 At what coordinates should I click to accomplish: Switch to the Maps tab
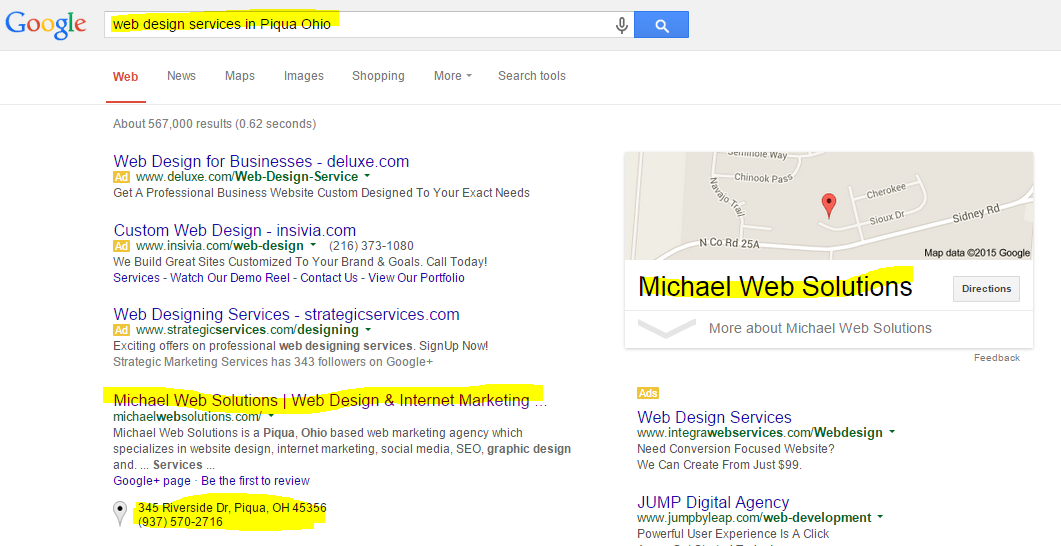240,76
